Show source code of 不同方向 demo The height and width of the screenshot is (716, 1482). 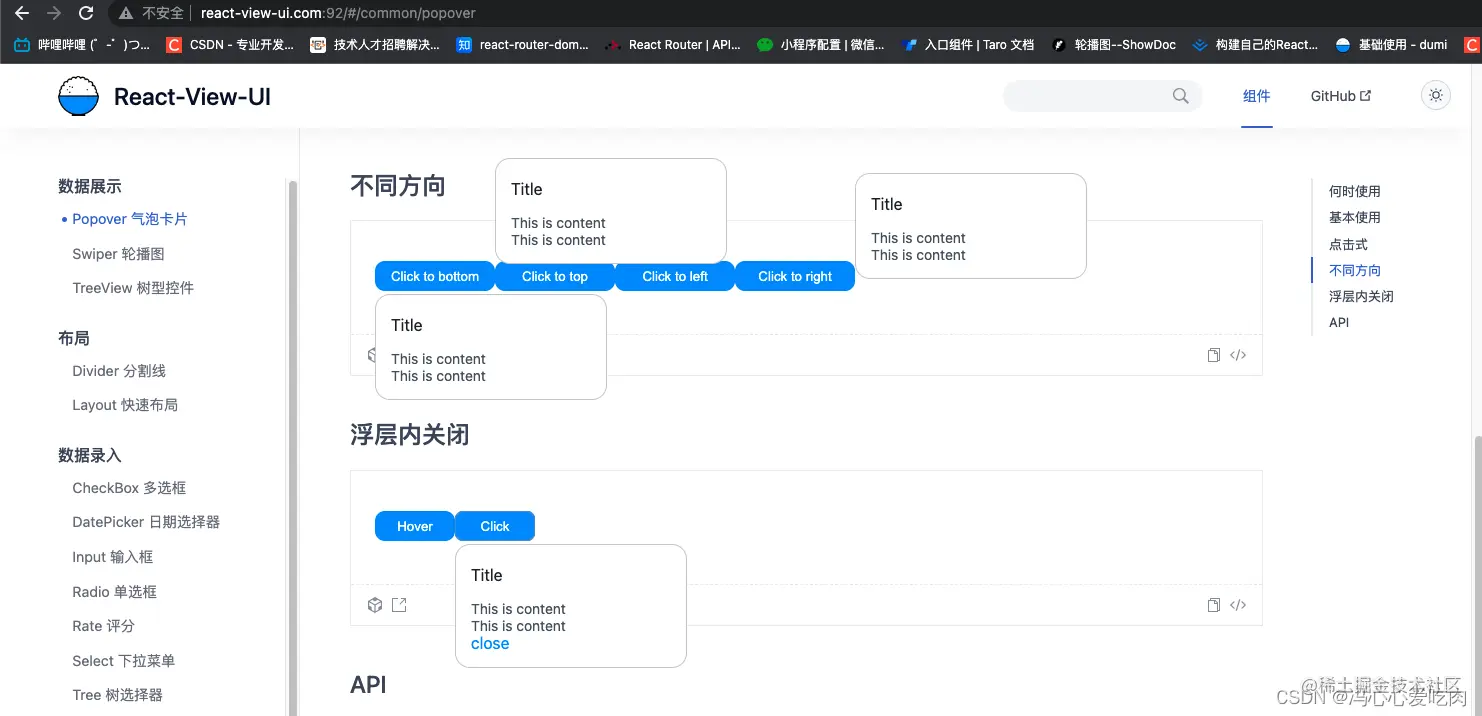(x=1238, y=355)
